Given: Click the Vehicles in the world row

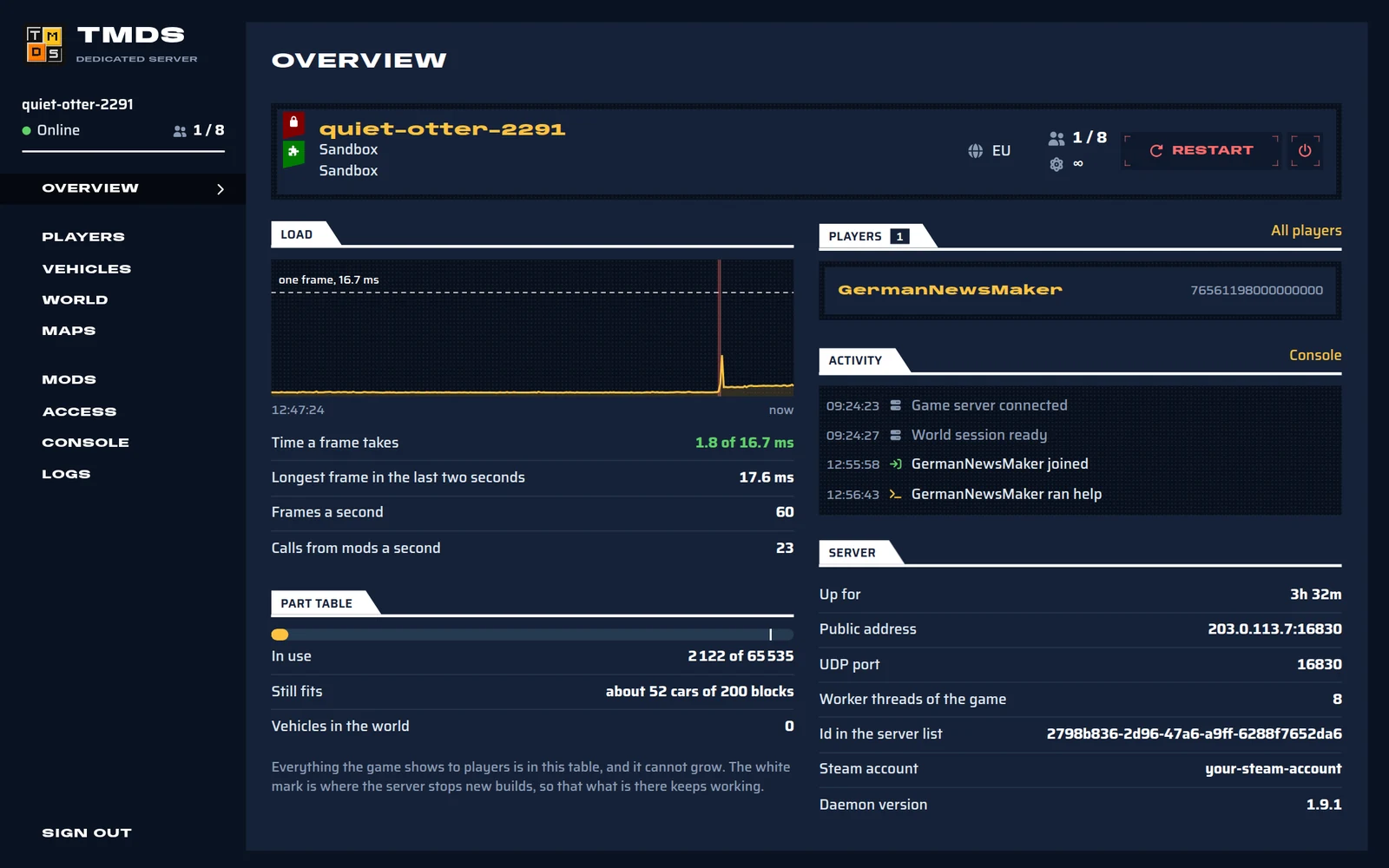Looking at the screenshot, I should coord(532,727).
